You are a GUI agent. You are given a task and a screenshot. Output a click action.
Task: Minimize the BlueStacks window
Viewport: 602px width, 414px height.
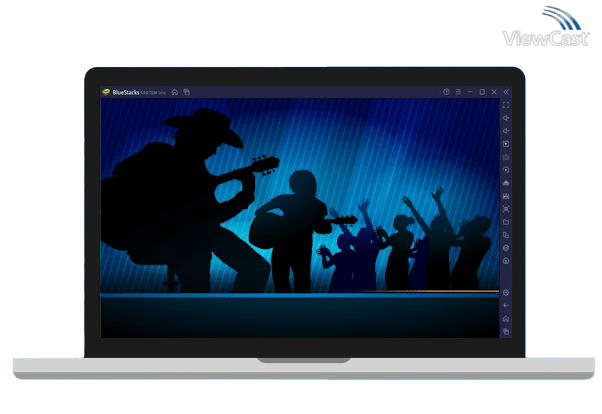[470, 92]
